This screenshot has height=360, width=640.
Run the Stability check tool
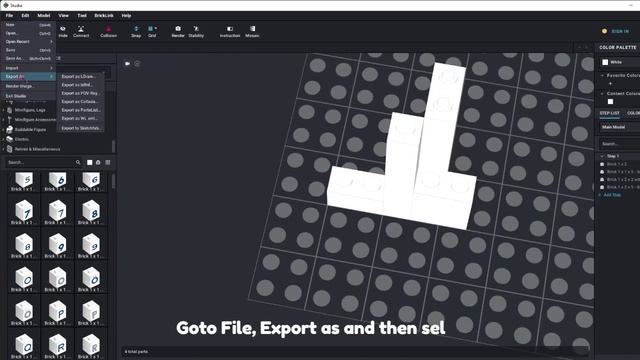coord(196,31)
